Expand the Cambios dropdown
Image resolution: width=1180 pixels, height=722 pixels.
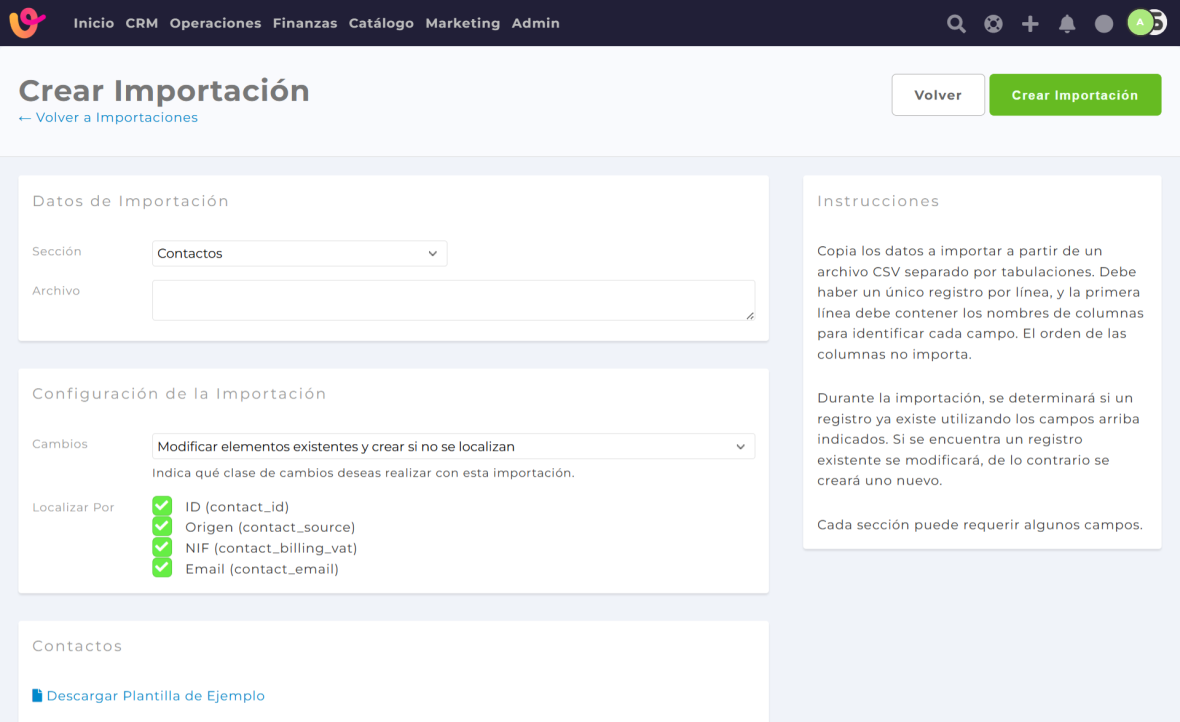[453, 447]
